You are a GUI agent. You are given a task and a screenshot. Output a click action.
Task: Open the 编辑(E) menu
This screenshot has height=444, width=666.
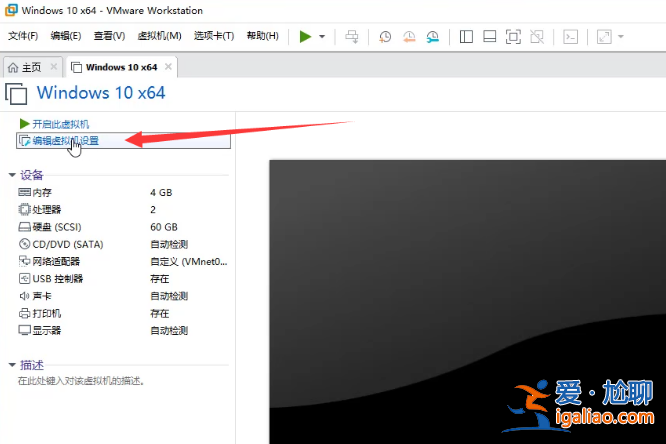pyautogui.click(x=66, y=36)
